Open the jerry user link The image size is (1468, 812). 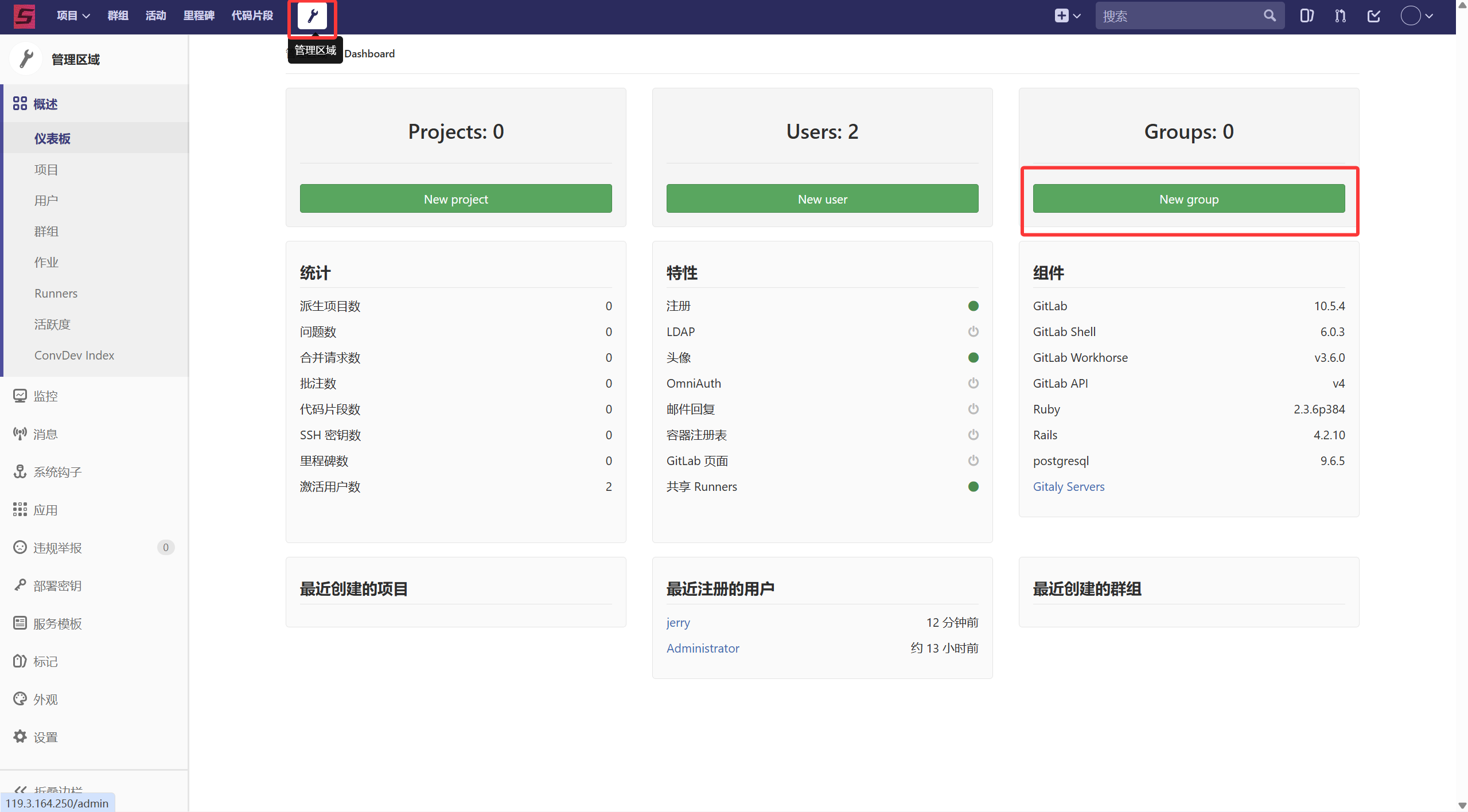(x=678, y=622)
